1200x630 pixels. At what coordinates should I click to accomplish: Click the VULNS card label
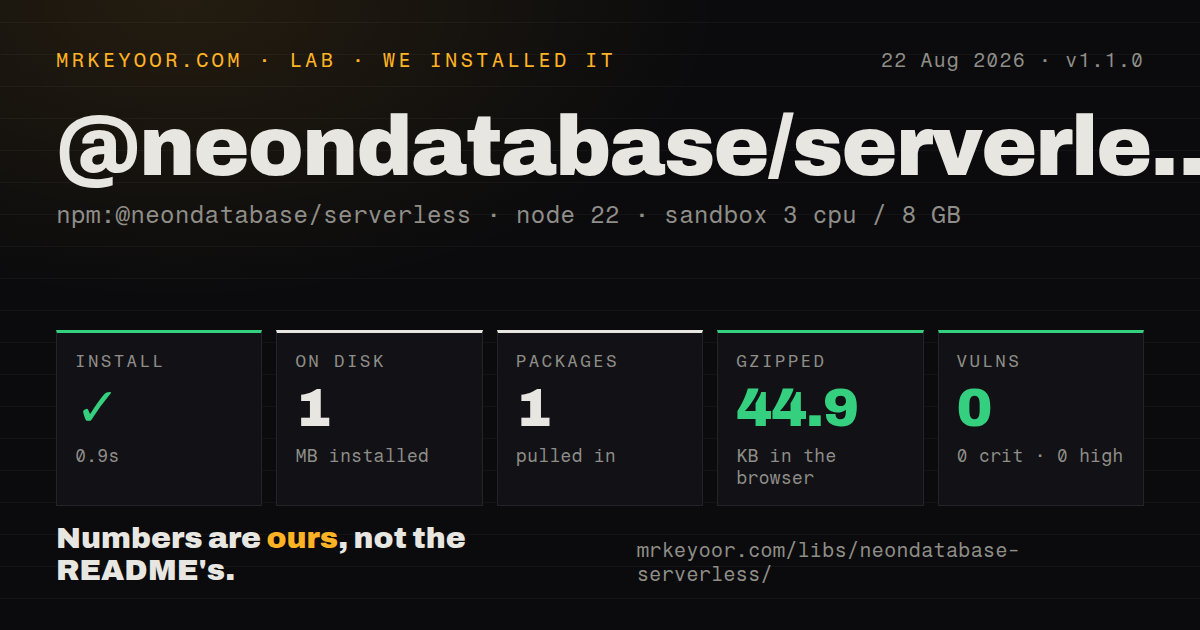click(x=988, y=361)
